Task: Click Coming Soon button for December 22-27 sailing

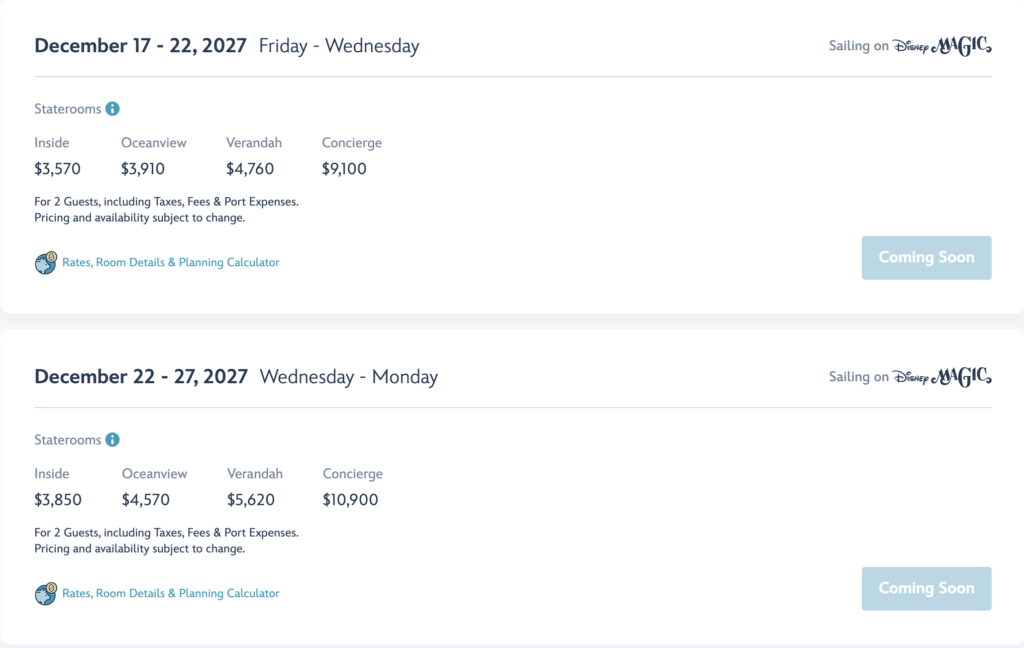Action: (926, 589)
